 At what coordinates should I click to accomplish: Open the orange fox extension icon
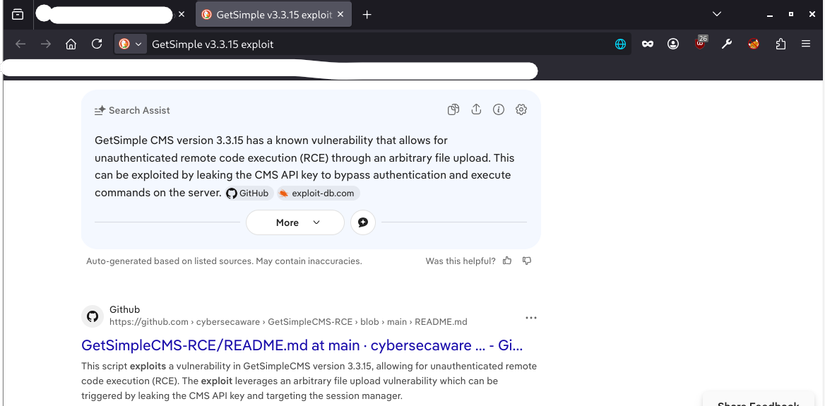[753, 44]
